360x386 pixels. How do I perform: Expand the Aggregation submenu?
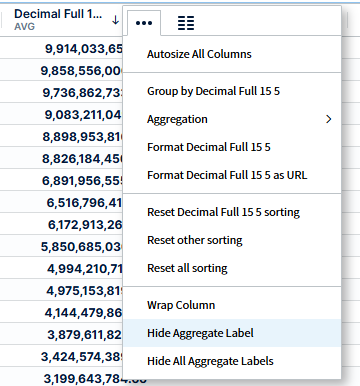(232, 119)
